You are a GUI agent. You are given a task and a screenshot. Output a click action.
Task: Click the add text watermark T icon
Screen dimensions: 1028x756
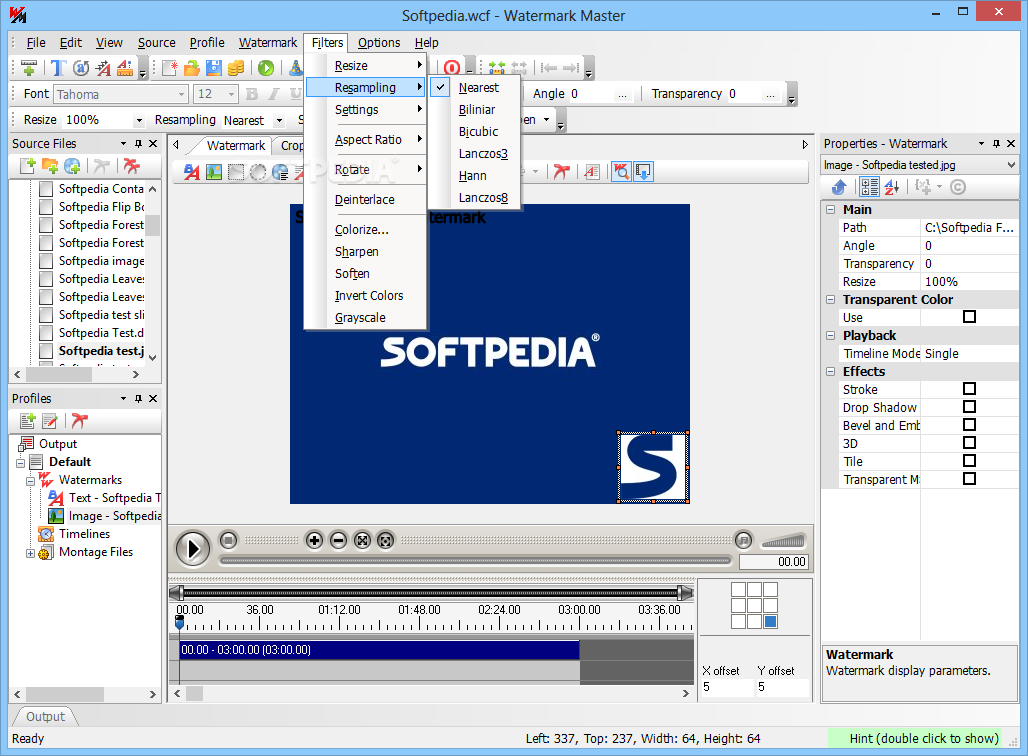coord(58,68)
